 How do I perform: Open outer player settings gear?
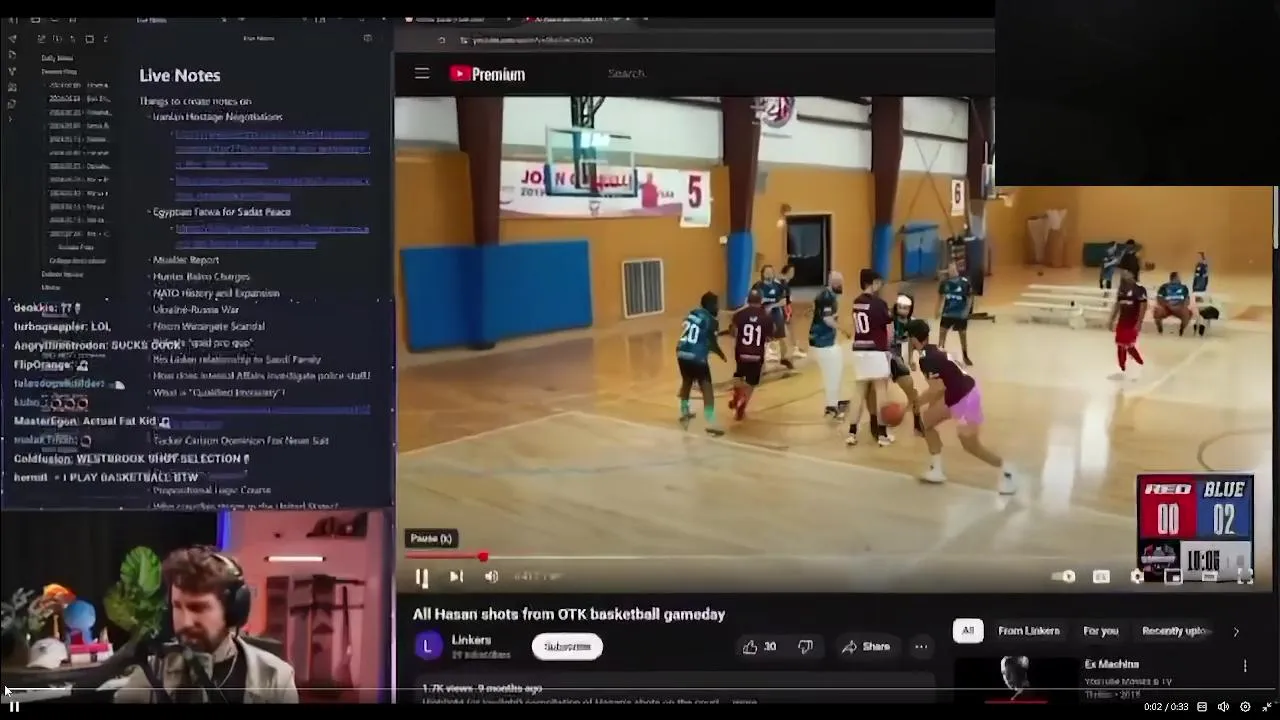[x=1245, y=707]
